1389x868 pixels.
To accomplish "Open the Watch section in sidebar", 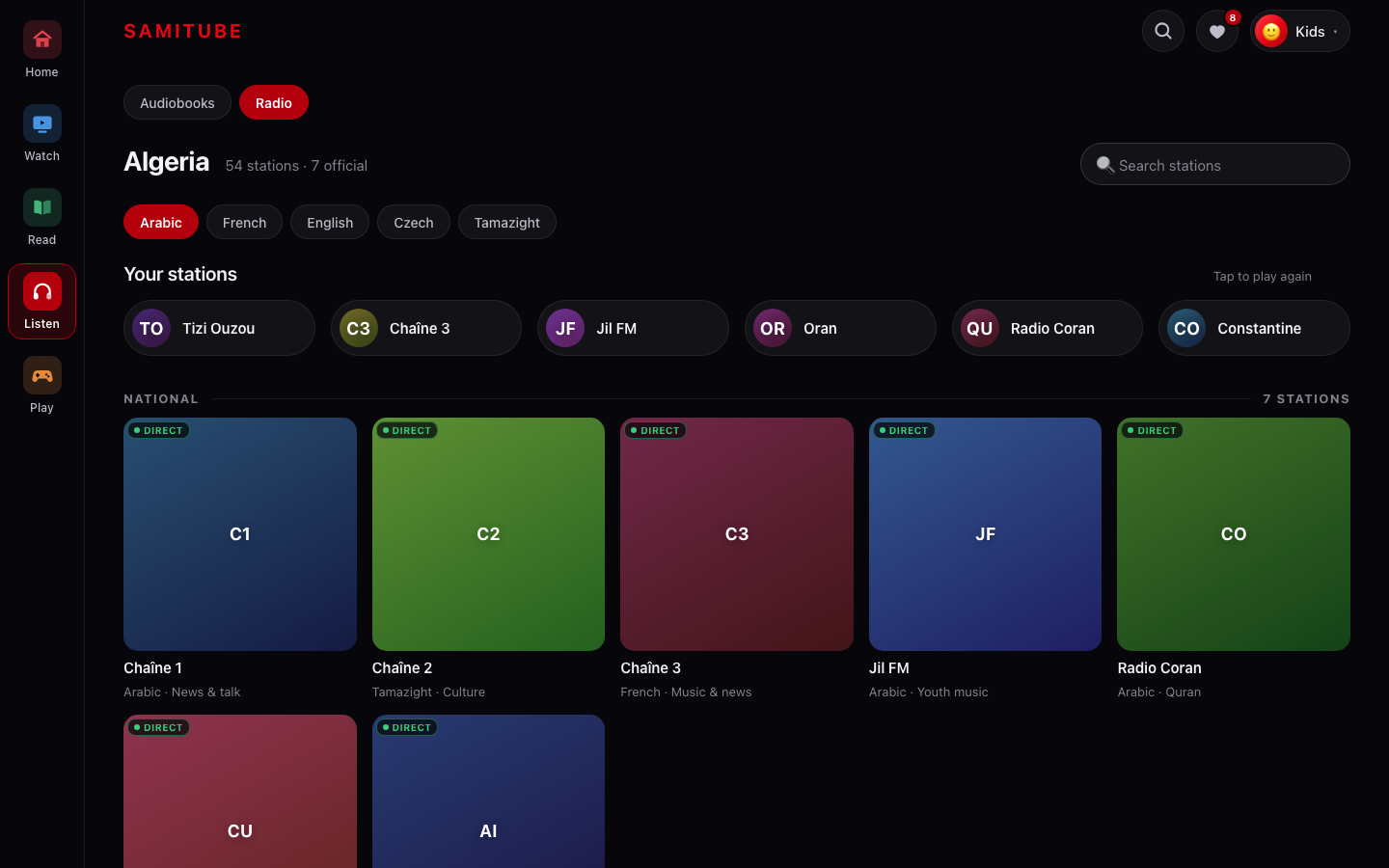I will 41,134.
